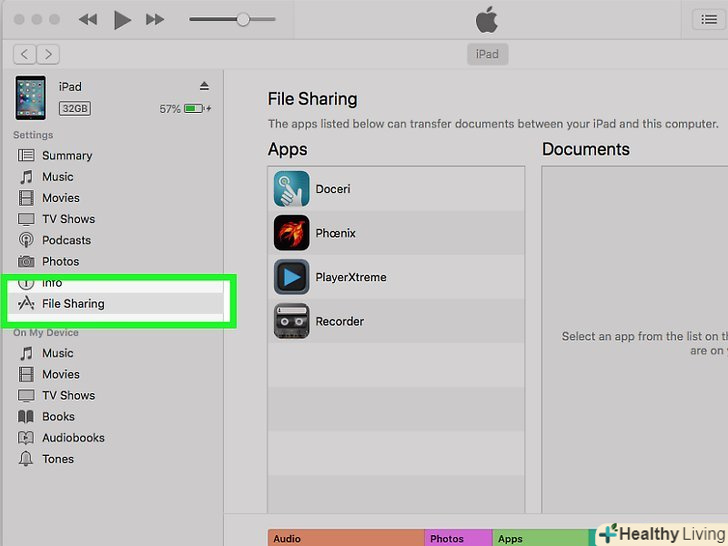Go forward with the right chevron

[48, 54]
